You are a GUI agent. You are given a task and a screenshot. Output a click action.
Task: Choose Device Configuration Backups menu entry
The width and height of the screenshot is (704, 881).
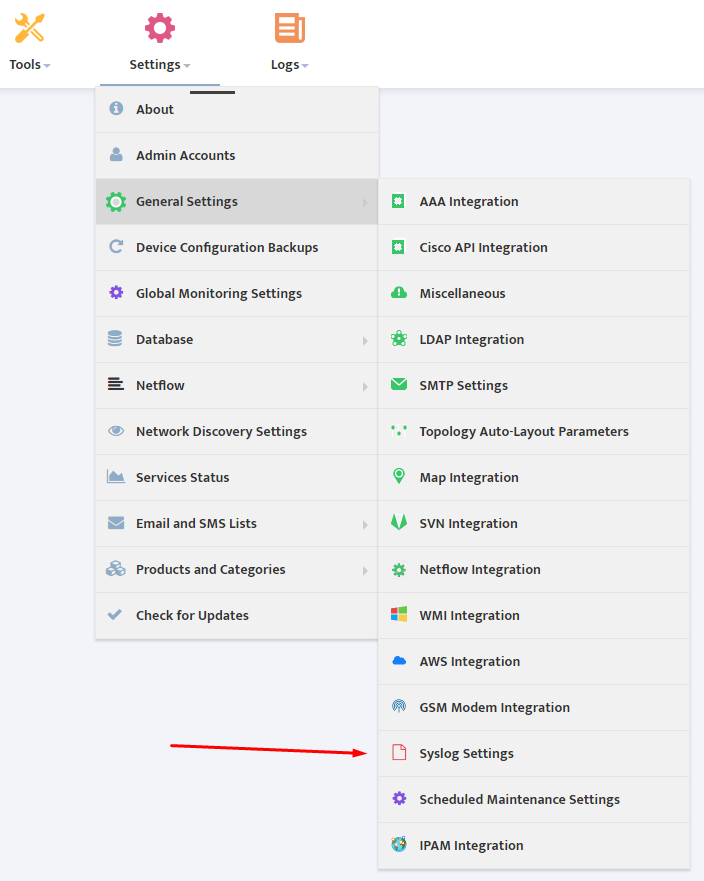pos(237,248)
